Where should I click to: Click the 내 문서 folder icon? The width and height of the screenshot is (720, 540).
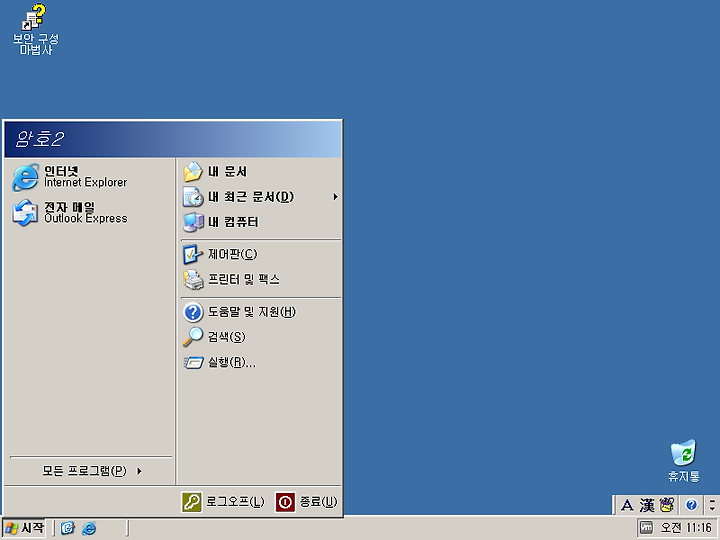click(193, 172)
